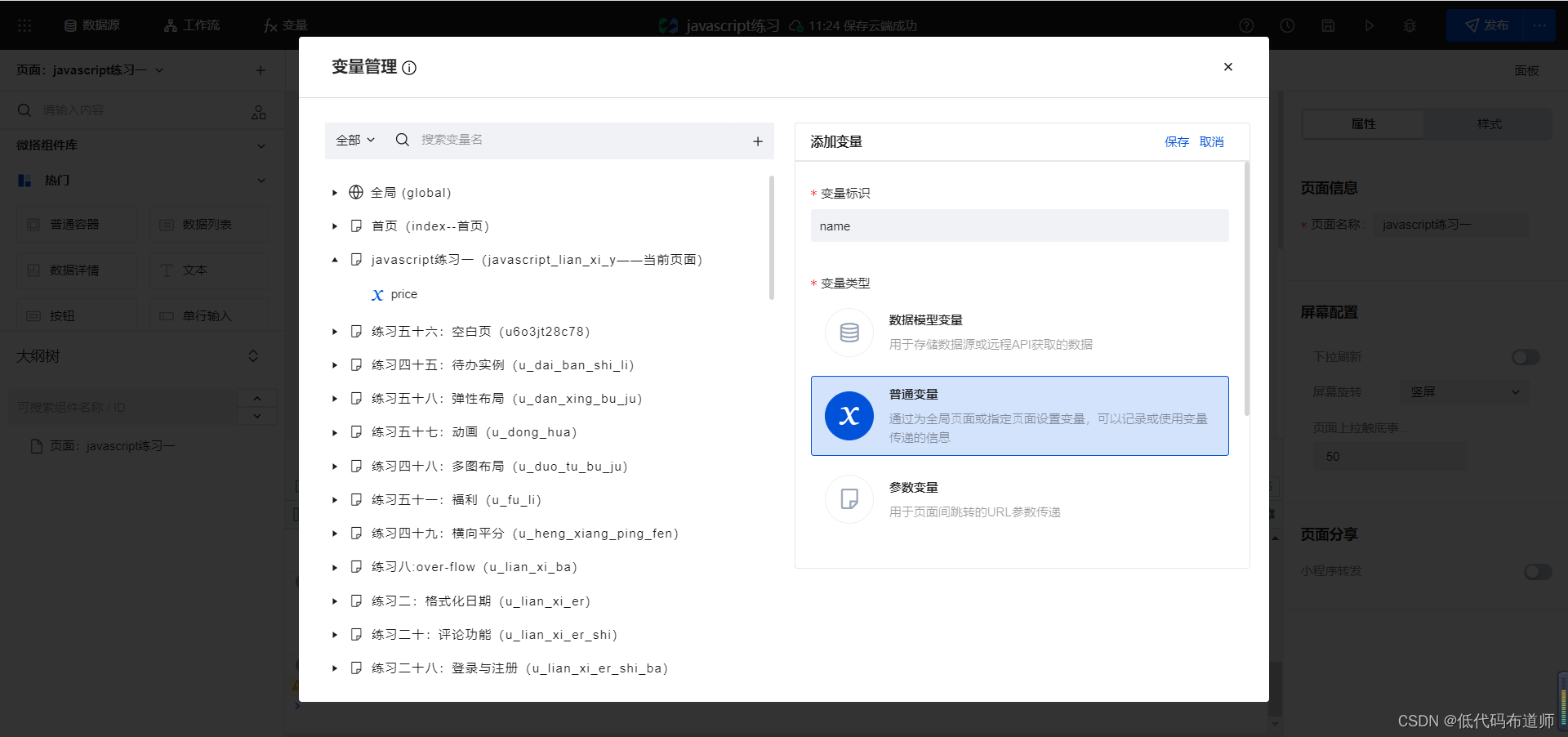The height and width of the screenshot is (737, 1568).
Task: Click the database icon of 数据模型变量
Action: tap(849, 333)
